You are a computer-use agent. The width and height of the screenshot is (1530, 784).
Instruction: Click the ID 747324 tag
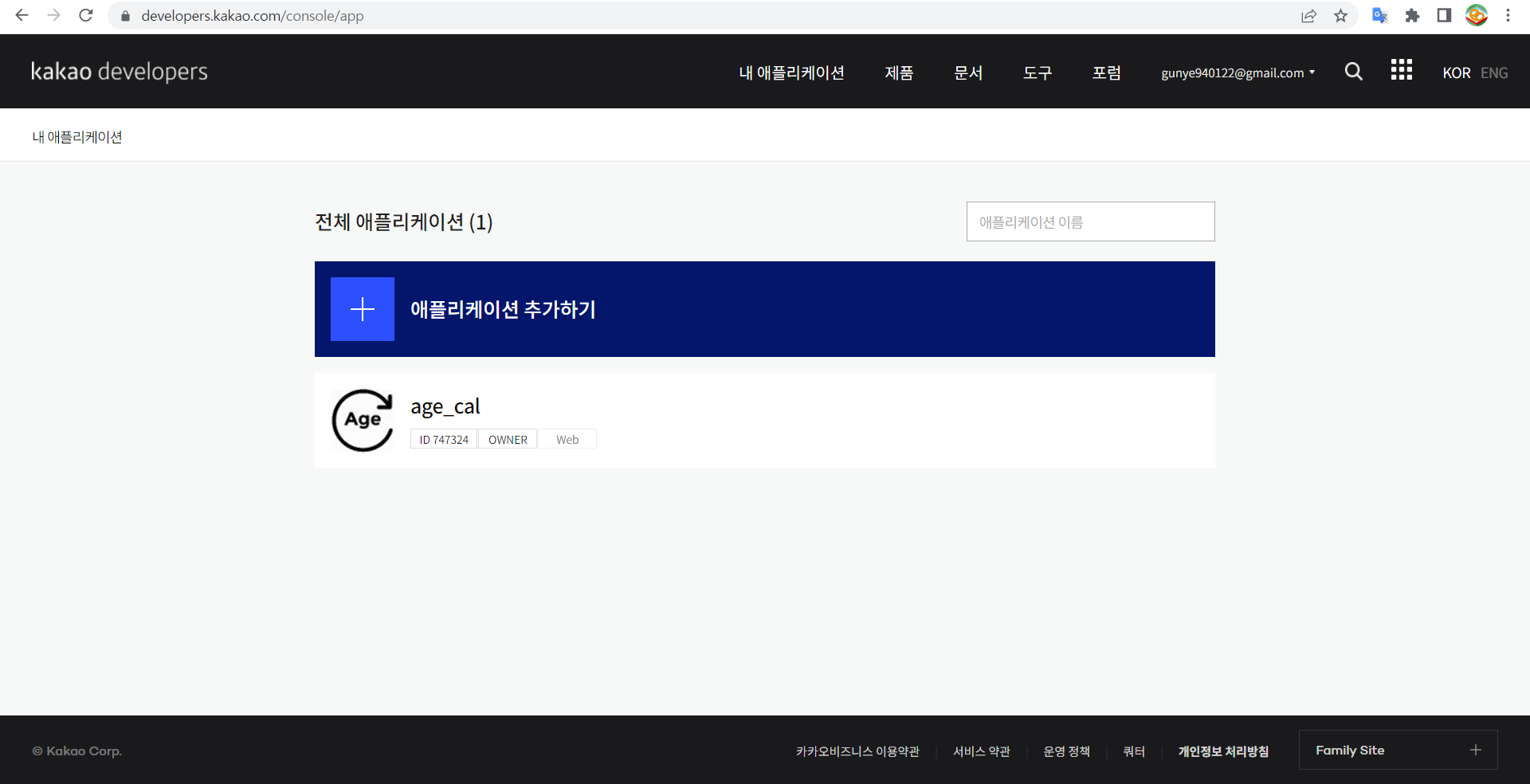(x=444, y=439)
